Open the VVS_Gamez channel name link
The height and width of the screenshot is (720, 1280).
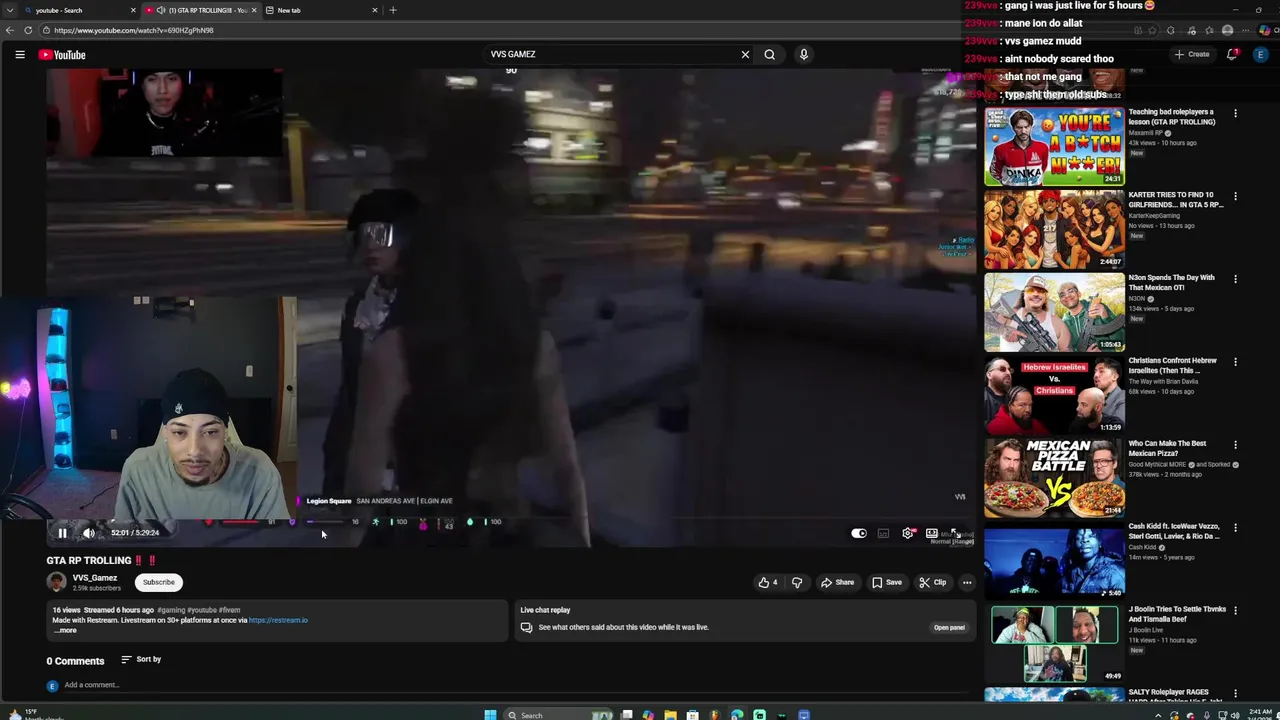pyautogui.click(x=95, y=578)
